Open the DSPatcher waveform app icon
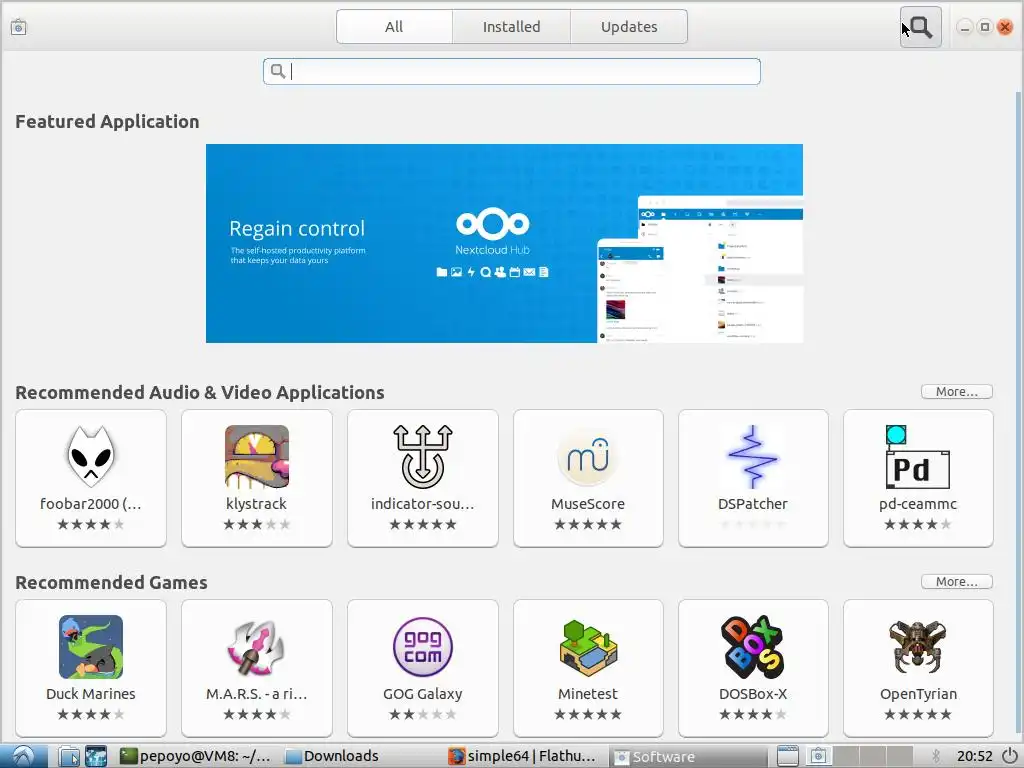 click(753, 456)
